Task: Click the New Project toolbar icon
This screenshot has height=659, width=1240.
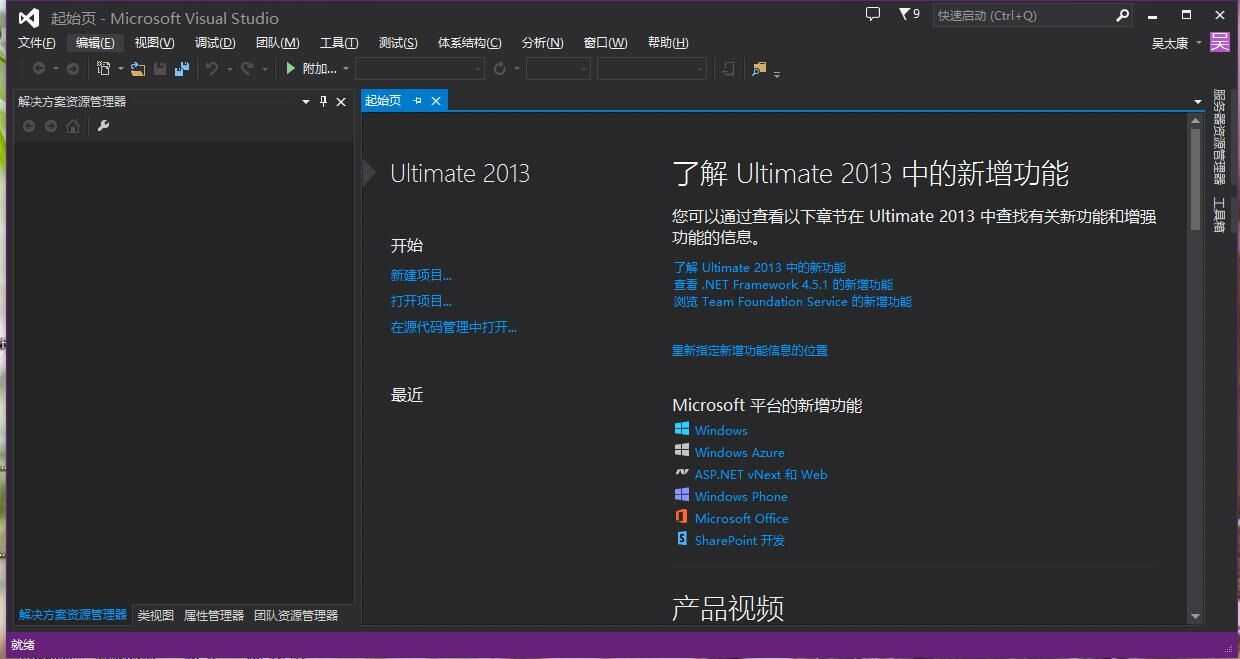Action: (103, 69)
